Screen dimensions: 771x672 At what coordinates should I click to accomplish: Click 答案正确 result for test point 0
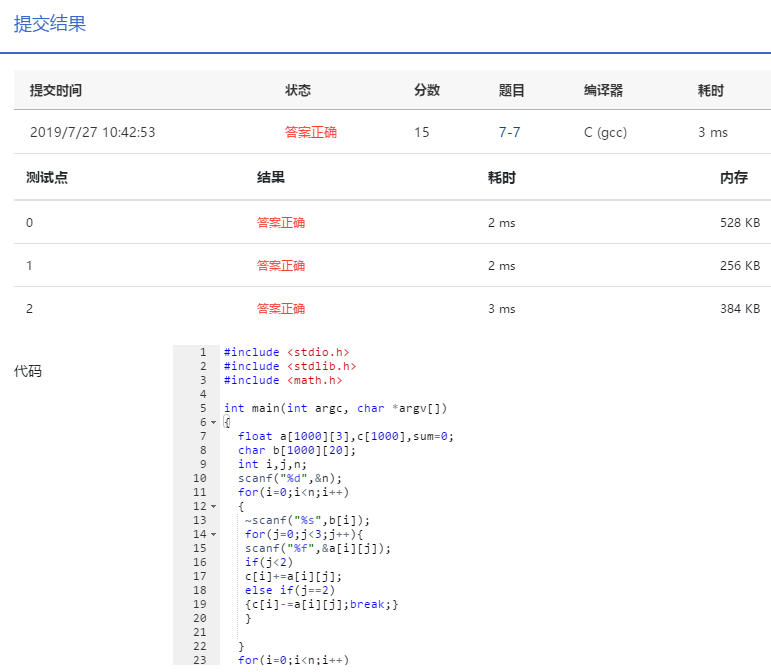pyautogui.click(x=281, y=223)
